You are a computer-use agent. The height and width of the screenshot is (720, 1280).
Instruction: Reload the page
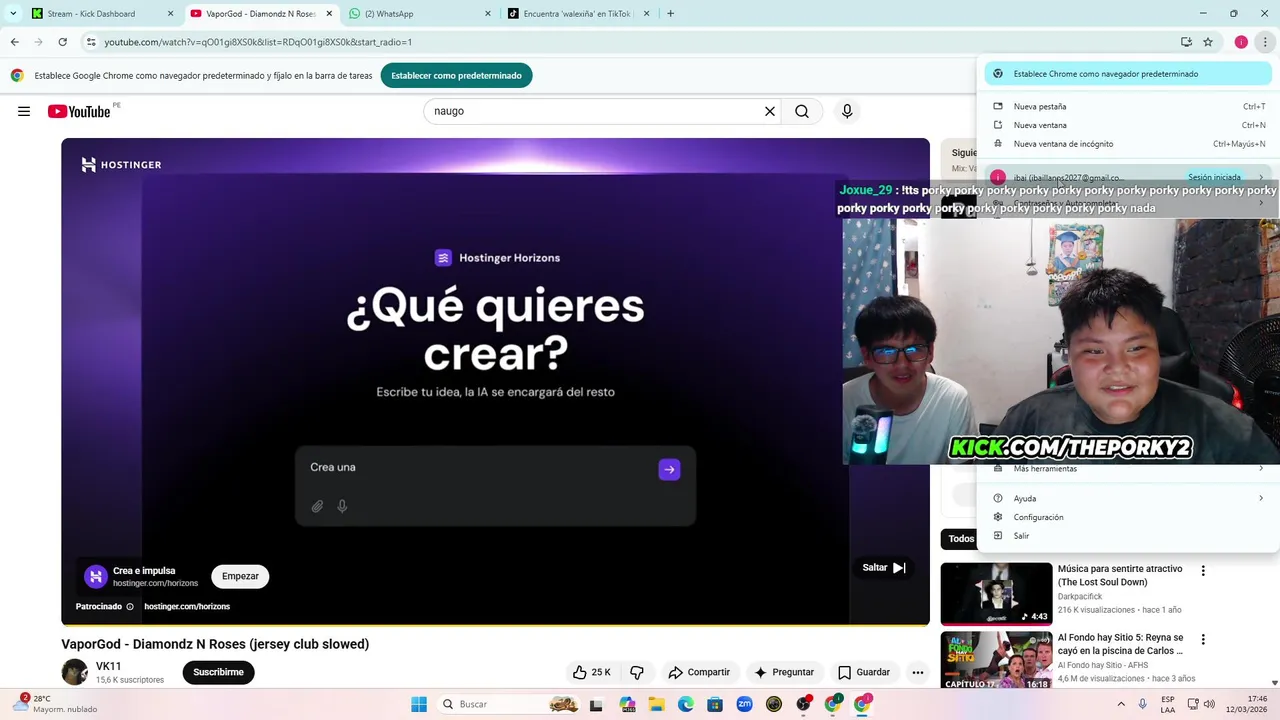[x=62, y=42]
